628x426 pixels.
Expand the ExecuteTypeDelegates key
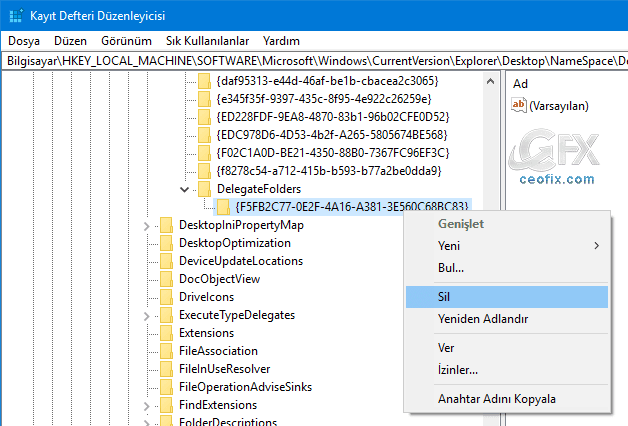pyautogui.click(x=147, y=316)
